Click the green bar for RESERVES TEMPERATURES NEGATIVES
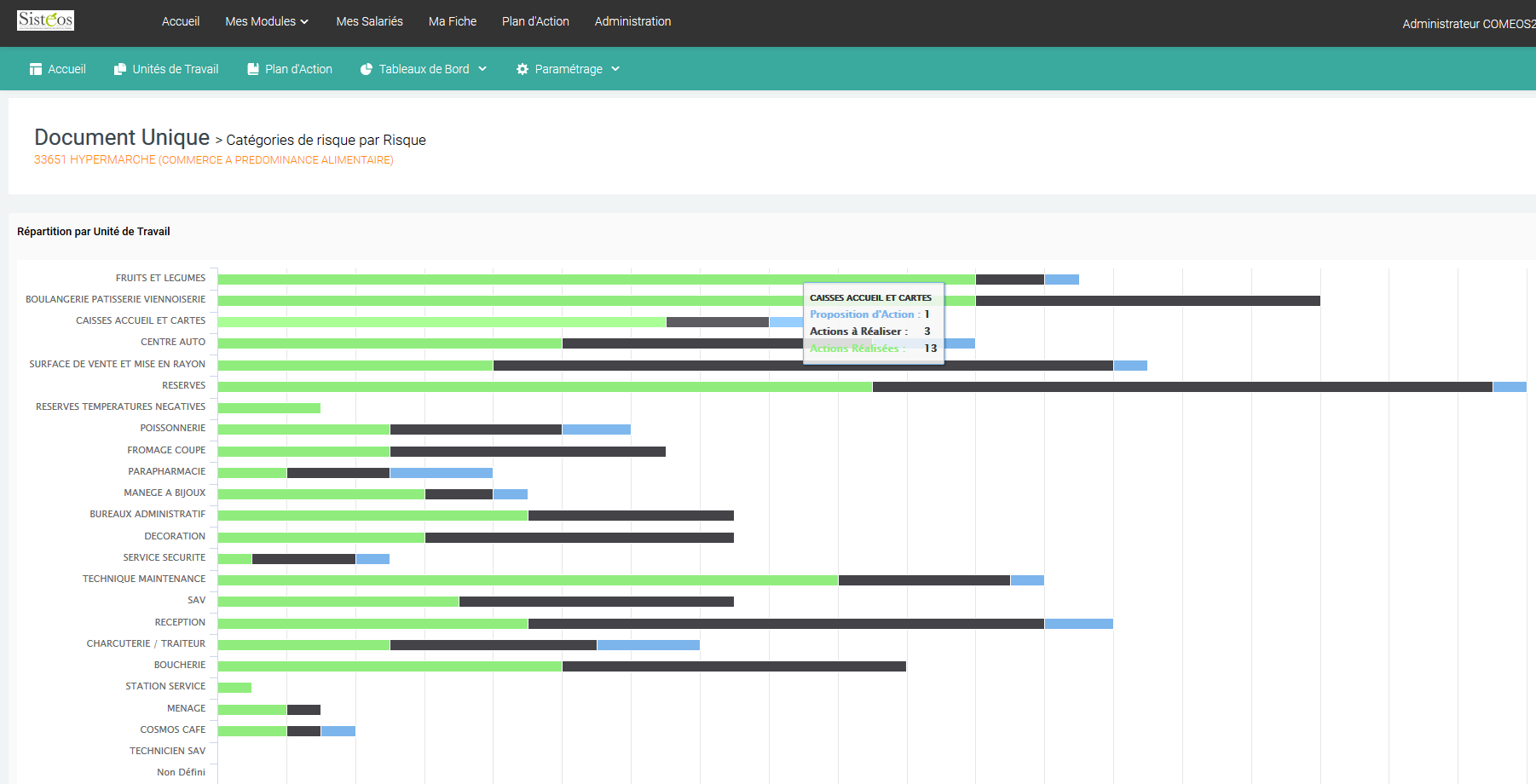The image size is (1536, 784). point(269,408)
